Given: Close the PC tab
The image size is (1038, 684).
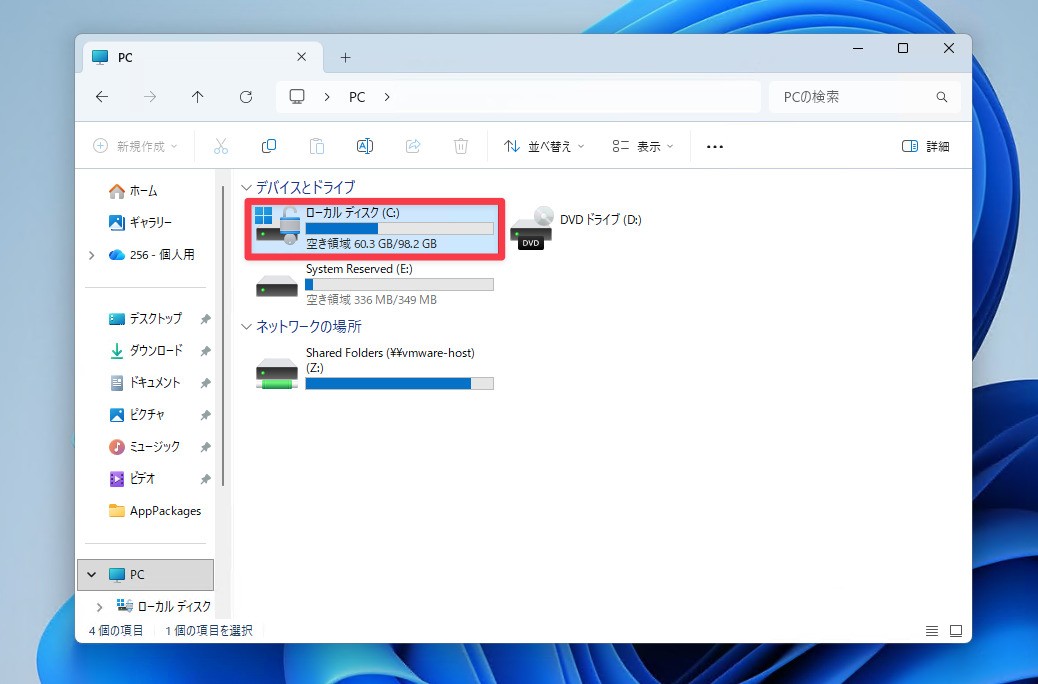Looking at the screenshot, I should click(x=301, y=57).
